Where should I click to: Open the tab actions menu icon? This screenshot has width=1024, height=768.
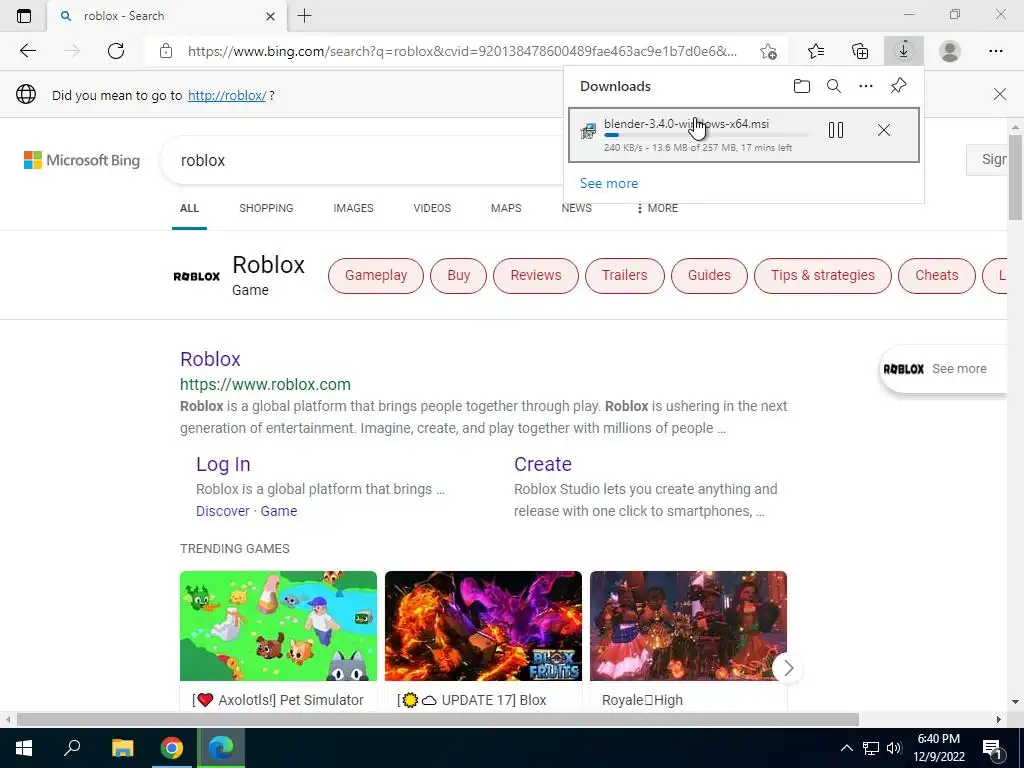point(24,16)
